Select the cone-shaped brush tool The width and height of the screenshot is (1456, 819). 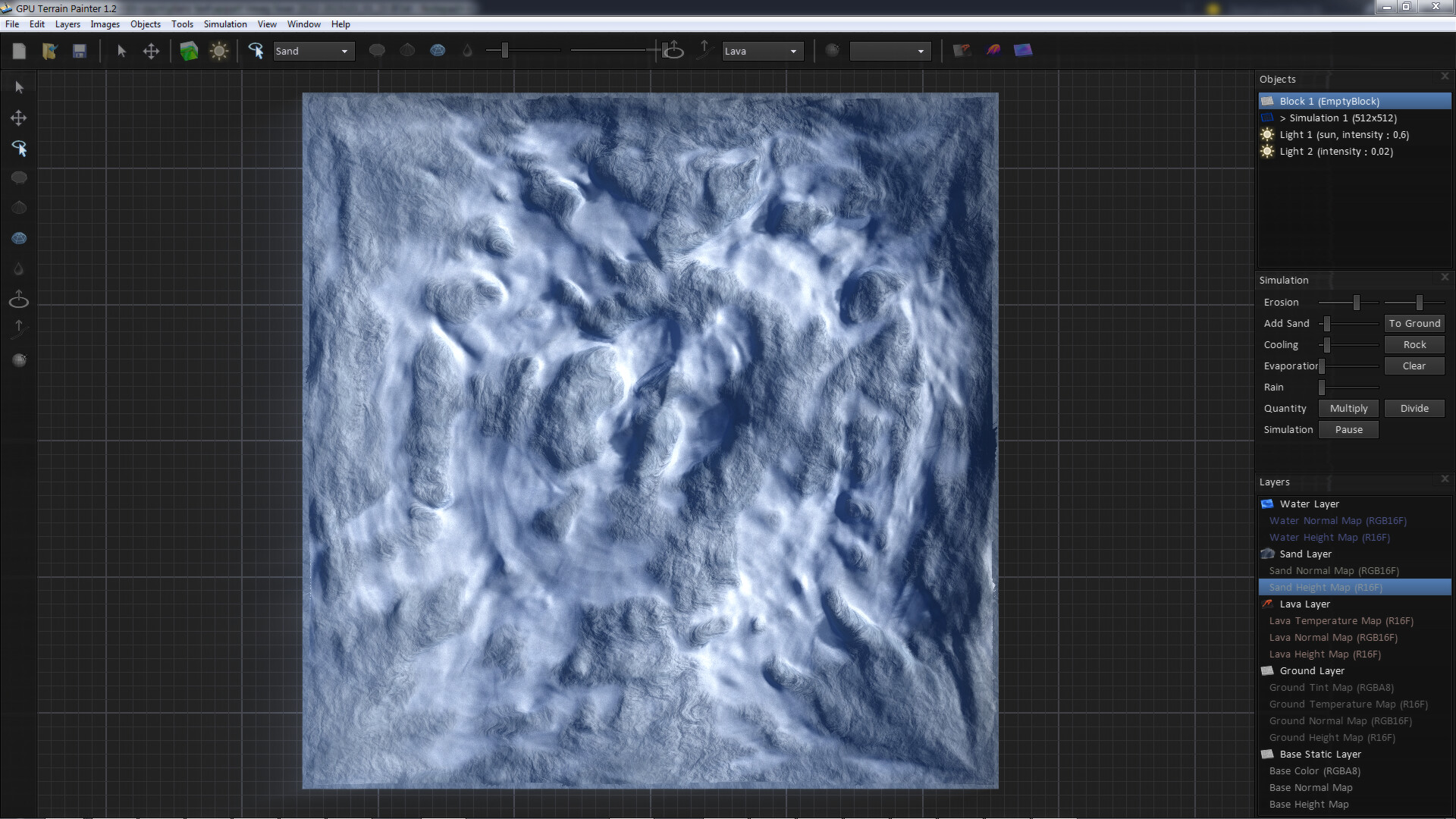[18, 207]
